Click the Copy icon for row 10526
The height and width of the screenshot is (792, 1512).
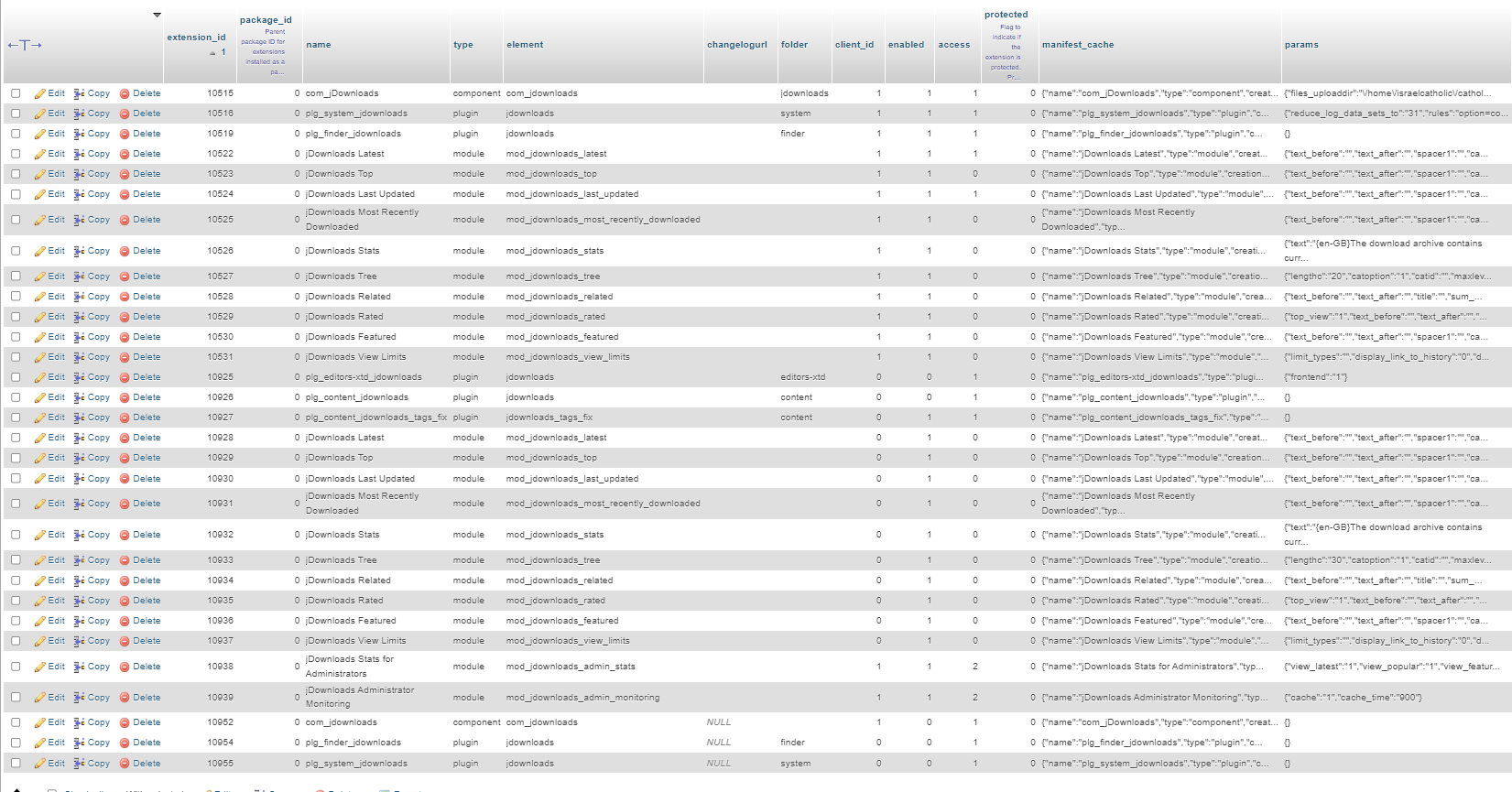point(80,251)
